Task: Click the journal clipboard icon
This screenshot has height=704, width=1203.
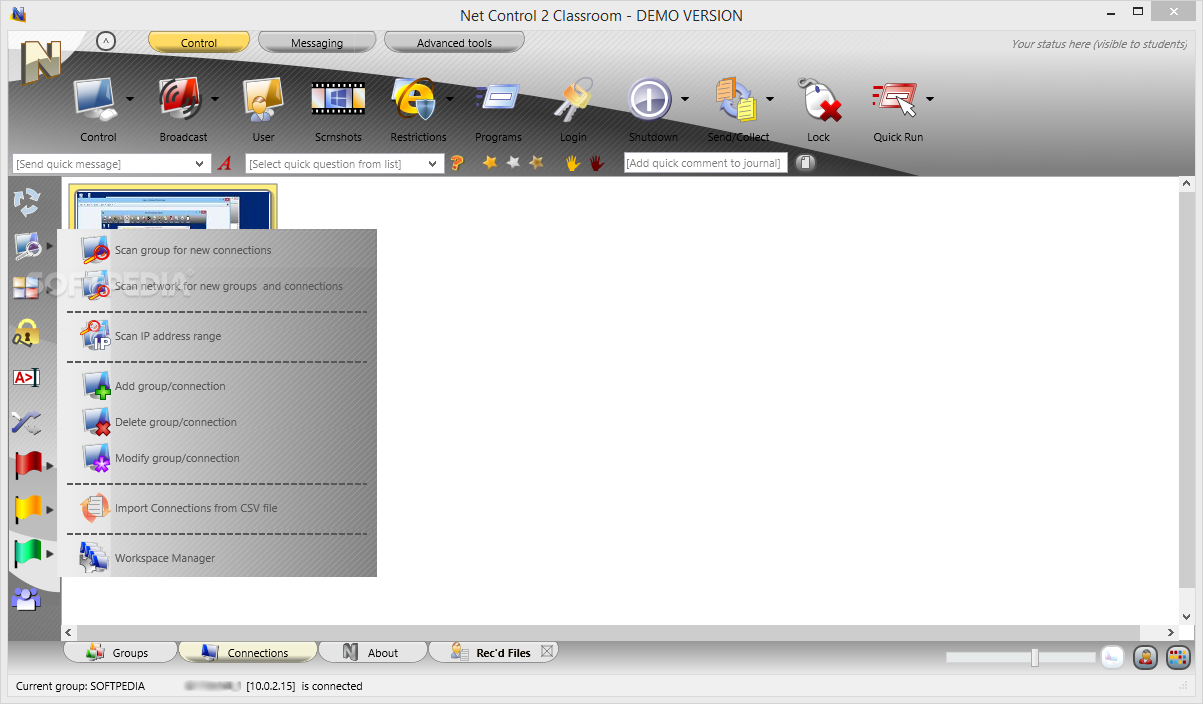Action: [x=806, y=163]
